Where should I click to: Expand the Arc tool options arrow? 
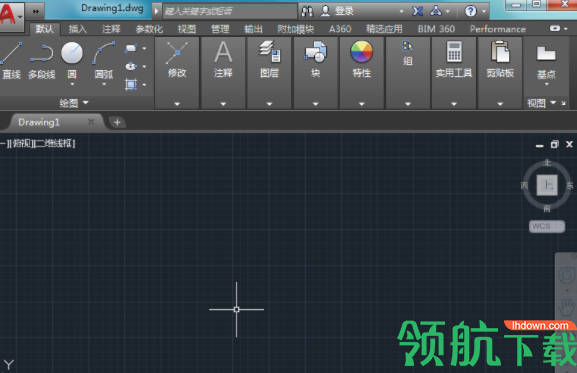104,84
